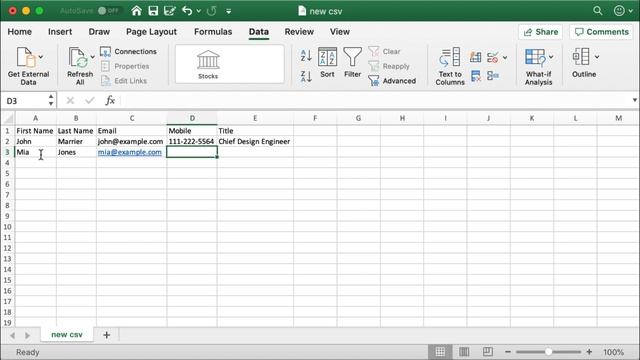
Task: Open the search magnifier in the title bar
Action: [x=598, y=11]
